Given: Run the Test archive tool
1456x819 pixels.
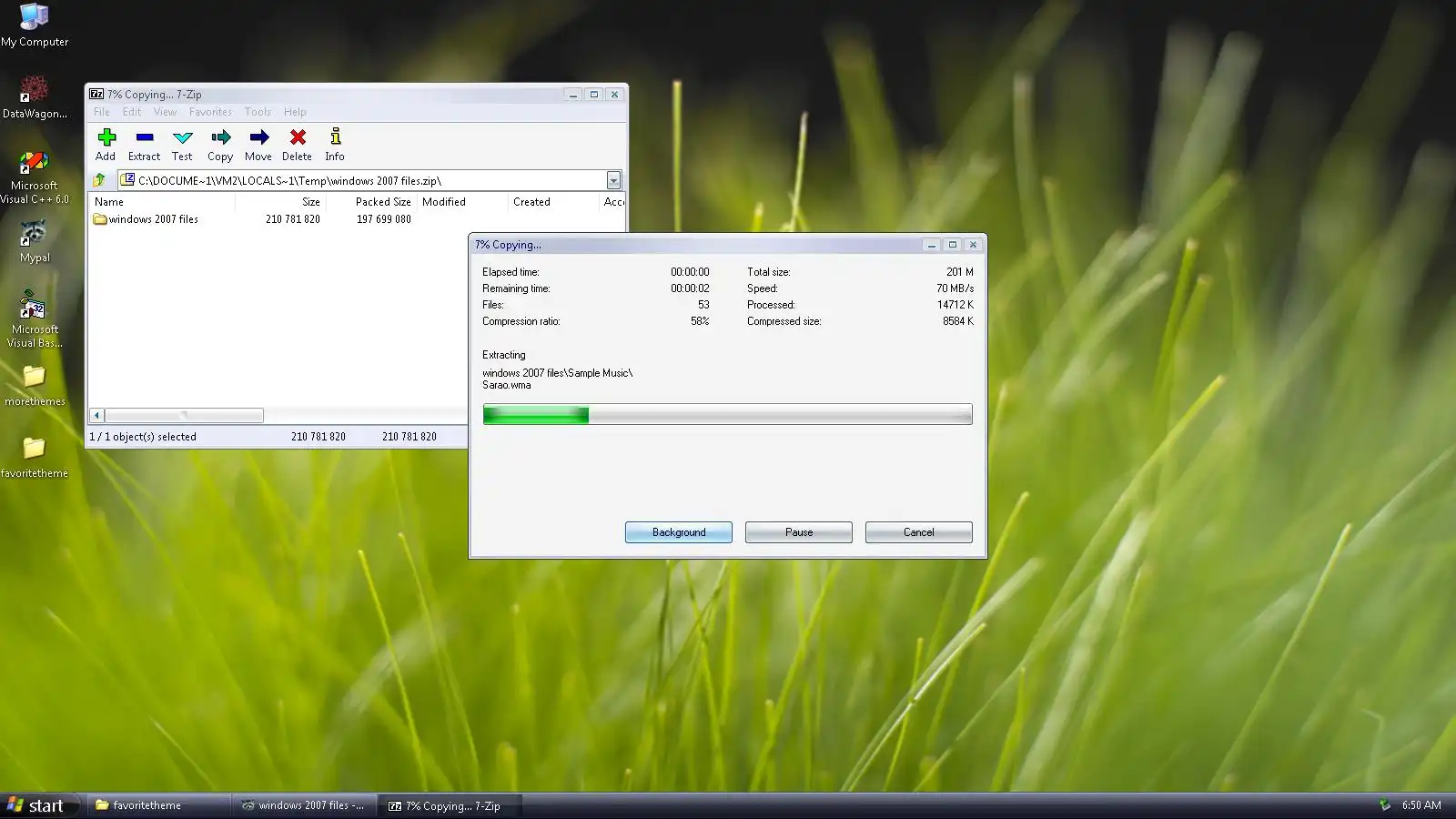Looking at the screenshot, I should pos(183,137).
